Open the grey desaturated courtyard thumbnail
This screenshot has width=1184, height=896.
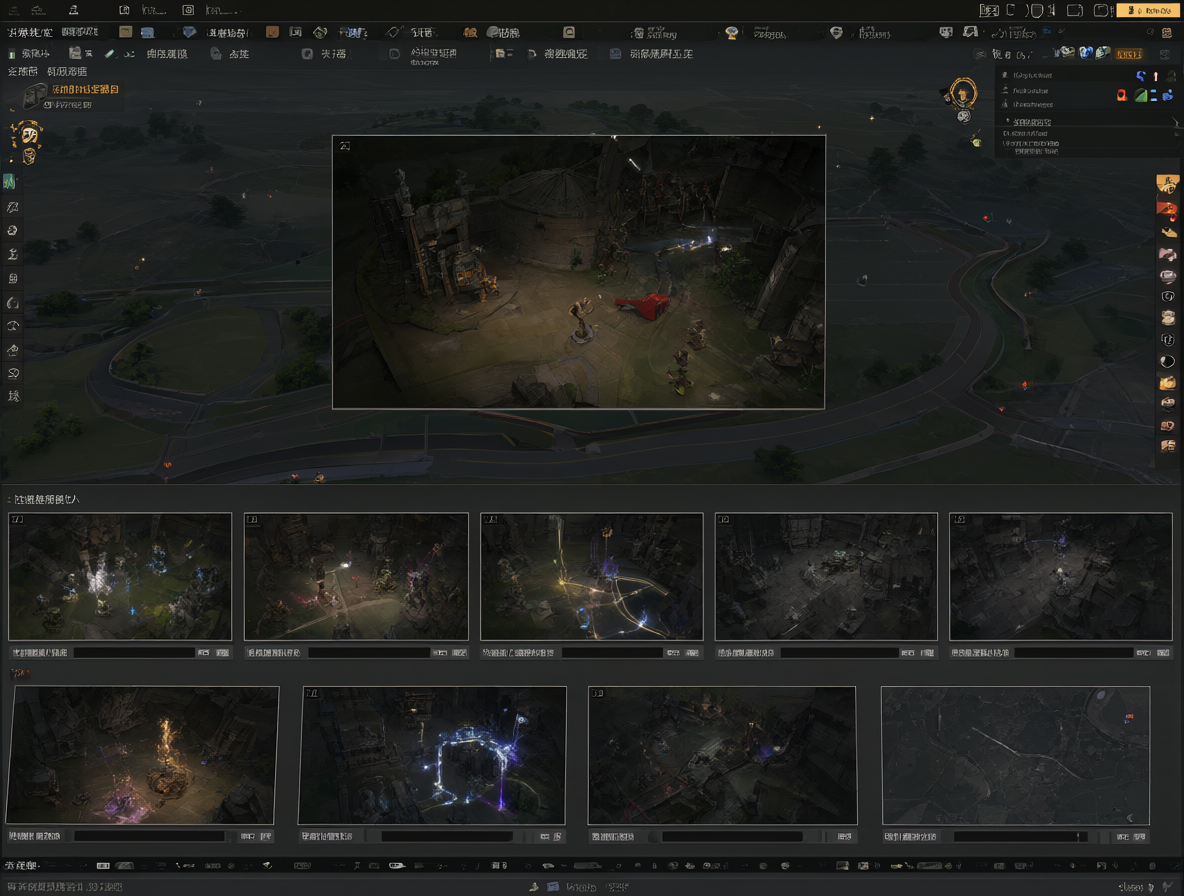[x=826, y=577]
